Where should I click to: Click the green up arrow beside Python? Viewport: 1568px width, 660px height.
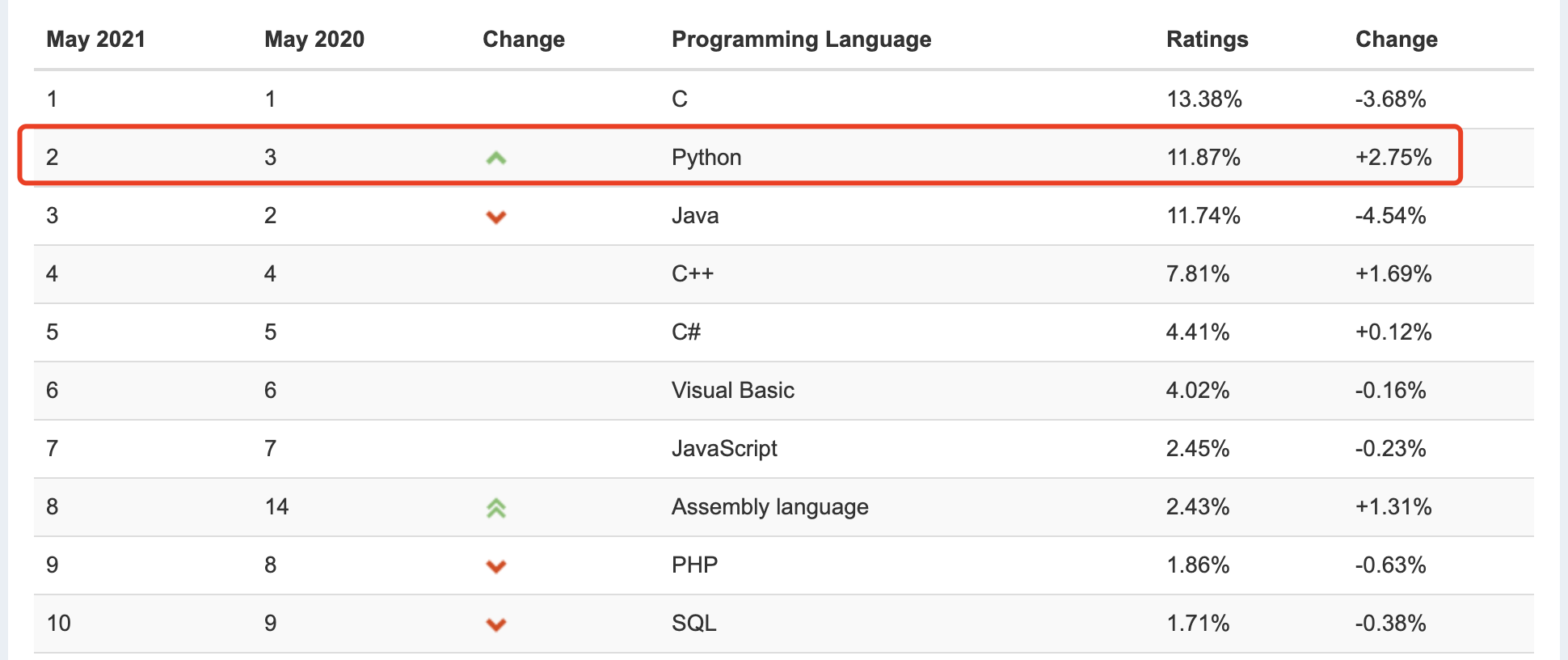coord(496,158)
